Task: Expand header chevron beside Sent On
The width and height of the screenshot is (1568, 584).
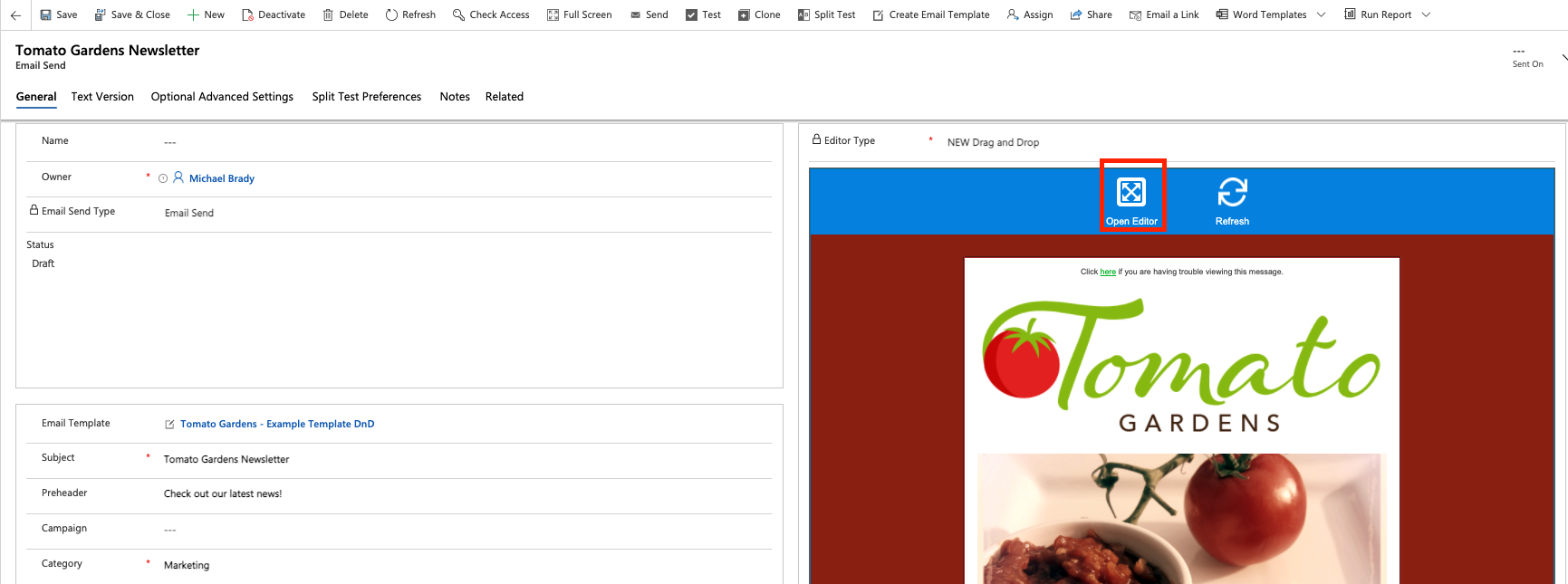Action: (1563, 57)
